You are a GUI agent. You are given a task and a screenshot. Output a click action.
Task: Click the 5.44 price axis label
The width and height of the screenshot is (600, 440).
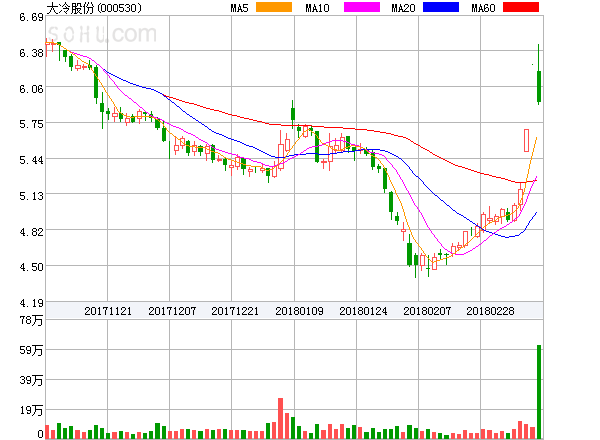(x=31, y=160)
